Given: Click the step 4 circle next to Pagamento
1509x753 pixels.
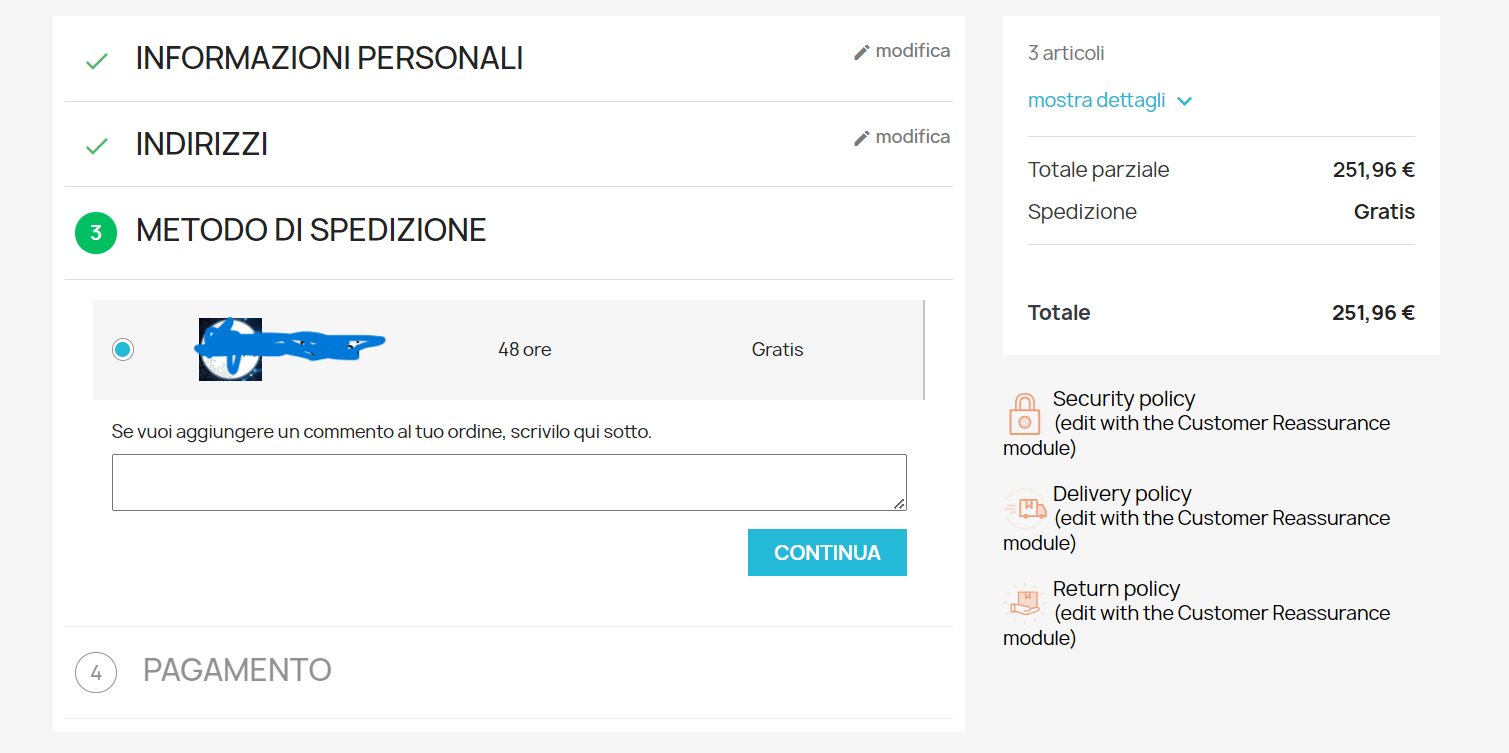Looking at the screenshot, I should pyautogui.click(x=96, y=672).
